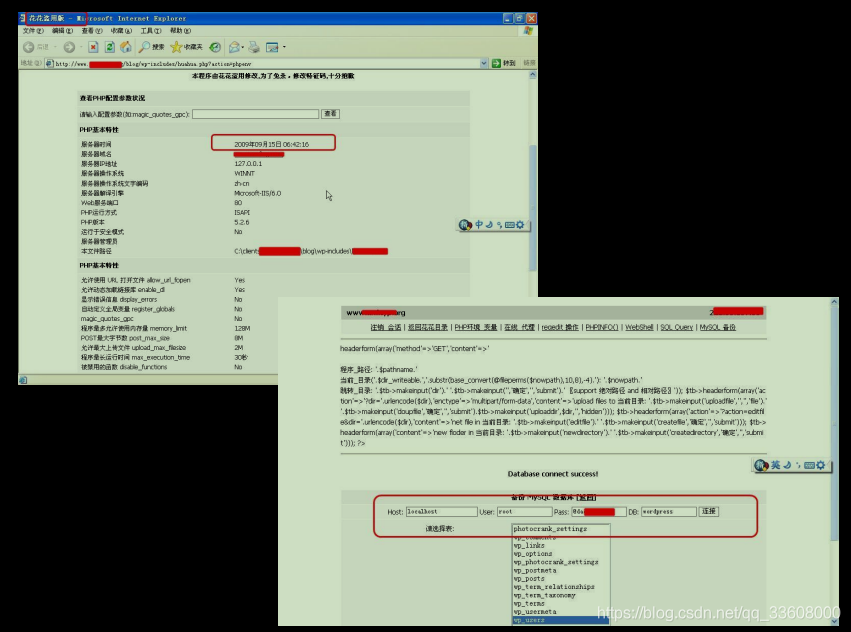851x632 pixels.
Task: Open the 查看 (View) menu
Action: pos(92,31)
